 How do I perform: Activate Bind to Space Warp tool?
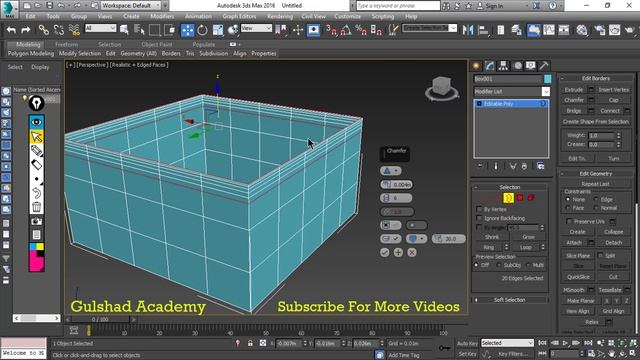(74, 29)
